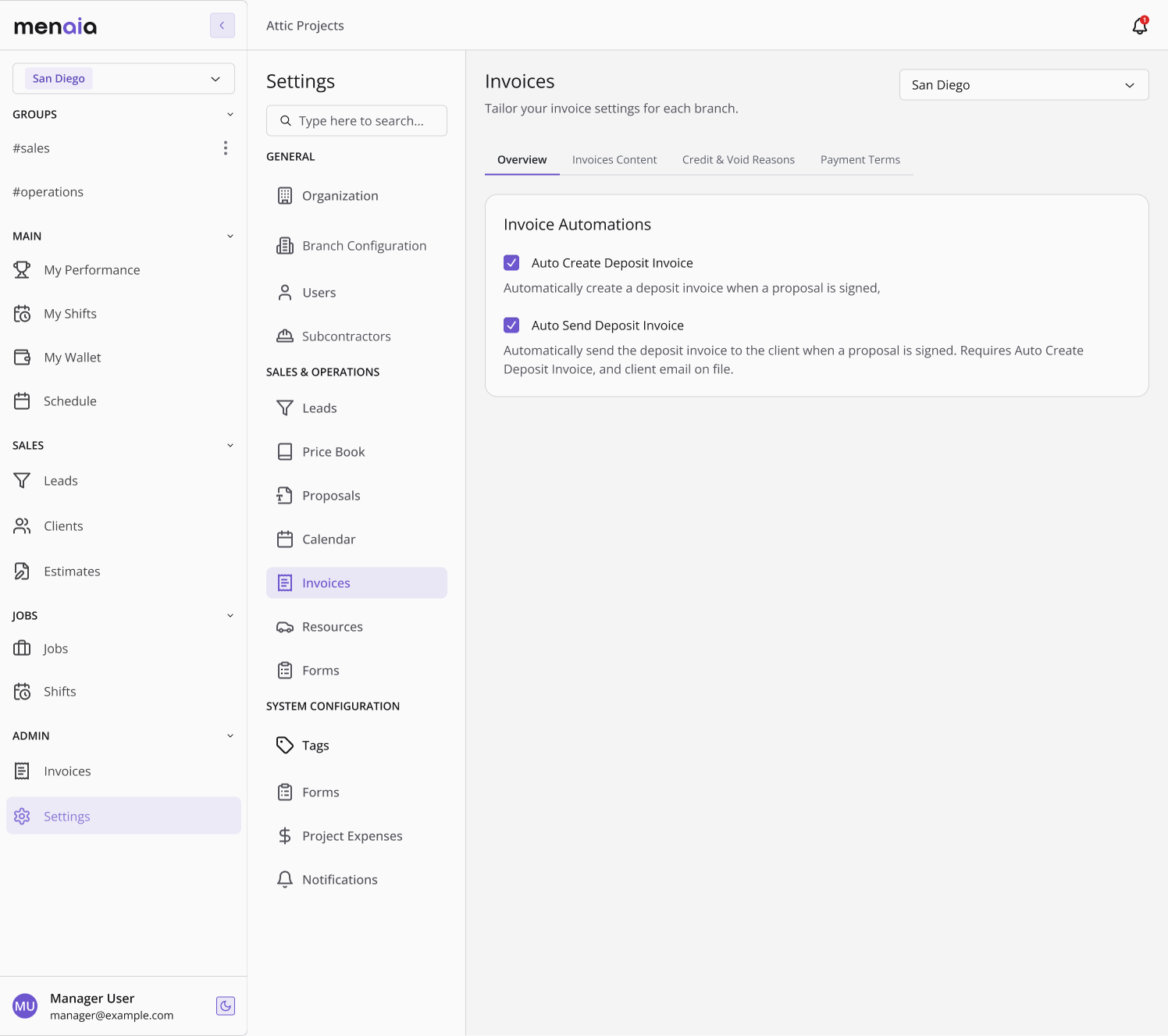The image size is (1168, 1036).
Task: Open Leads under Sales & Operations settings
Action: click(357, 408)
